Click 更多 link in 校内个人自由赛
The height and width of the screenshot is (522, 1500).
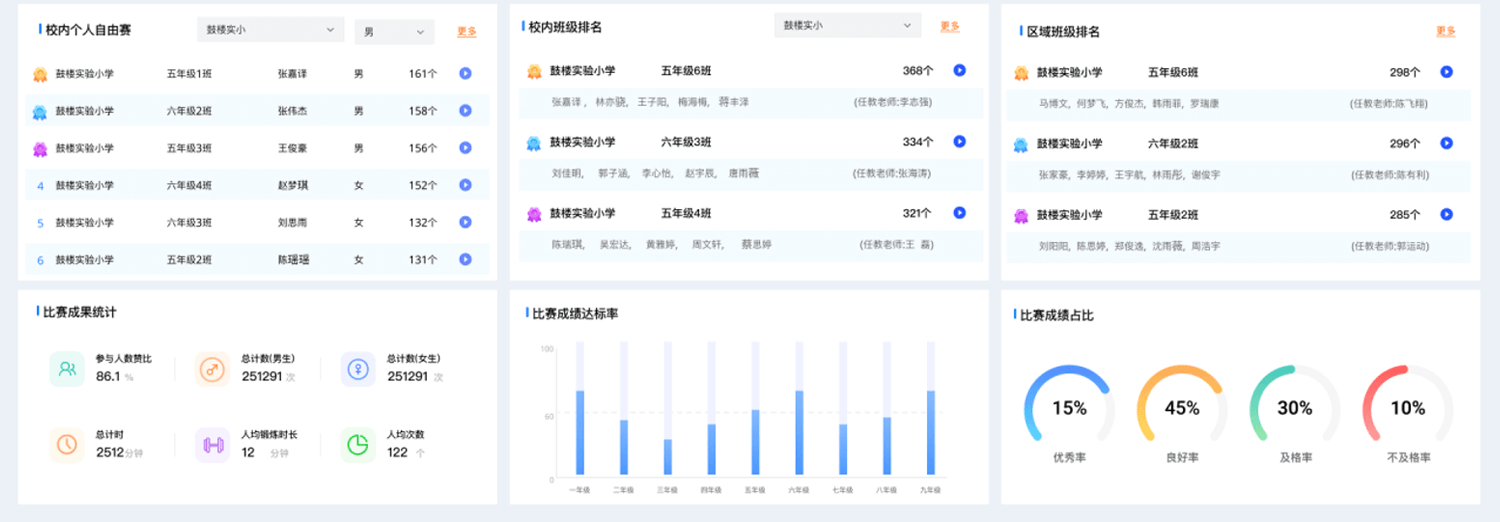click(467, 32)
